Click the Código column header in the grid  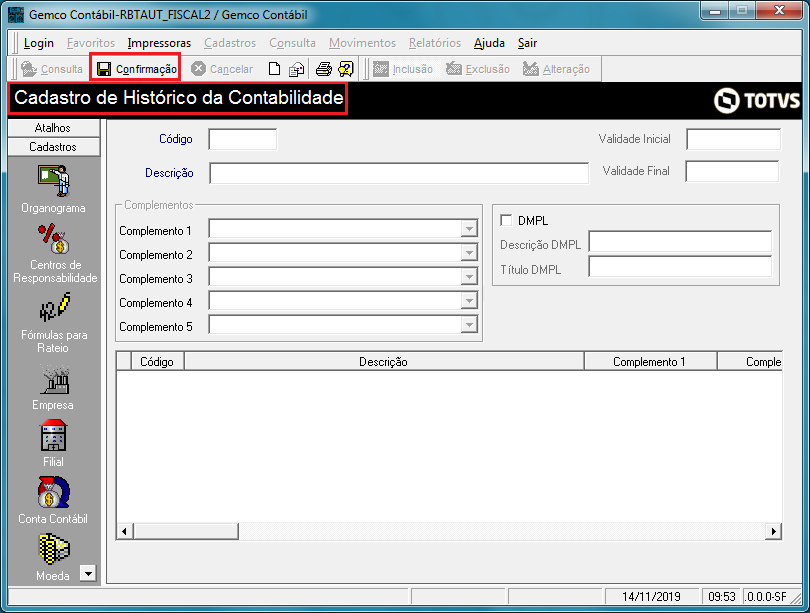click(157, 361)
